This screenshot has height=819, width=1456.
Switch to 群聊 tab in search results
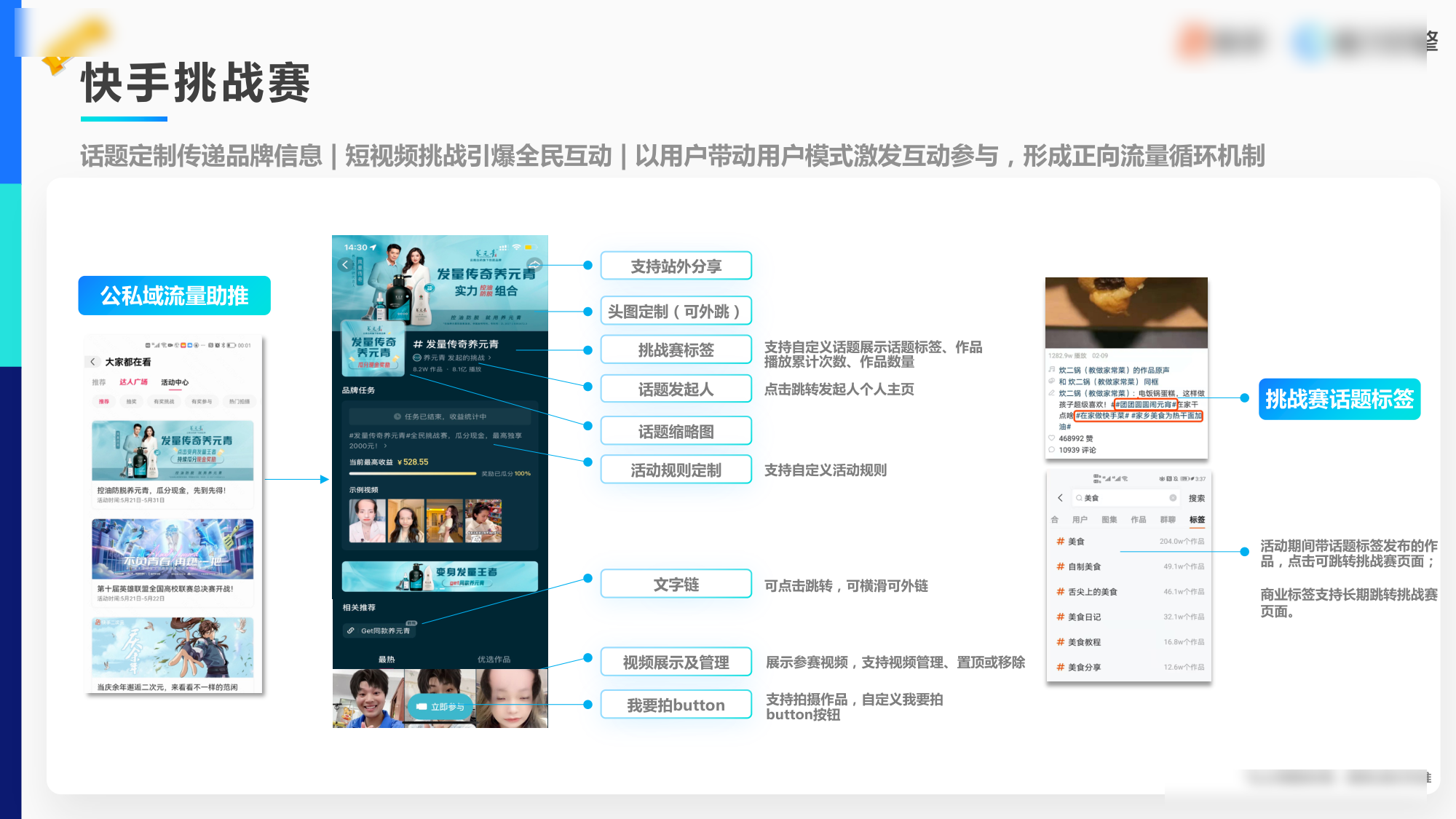point(1168,520)
